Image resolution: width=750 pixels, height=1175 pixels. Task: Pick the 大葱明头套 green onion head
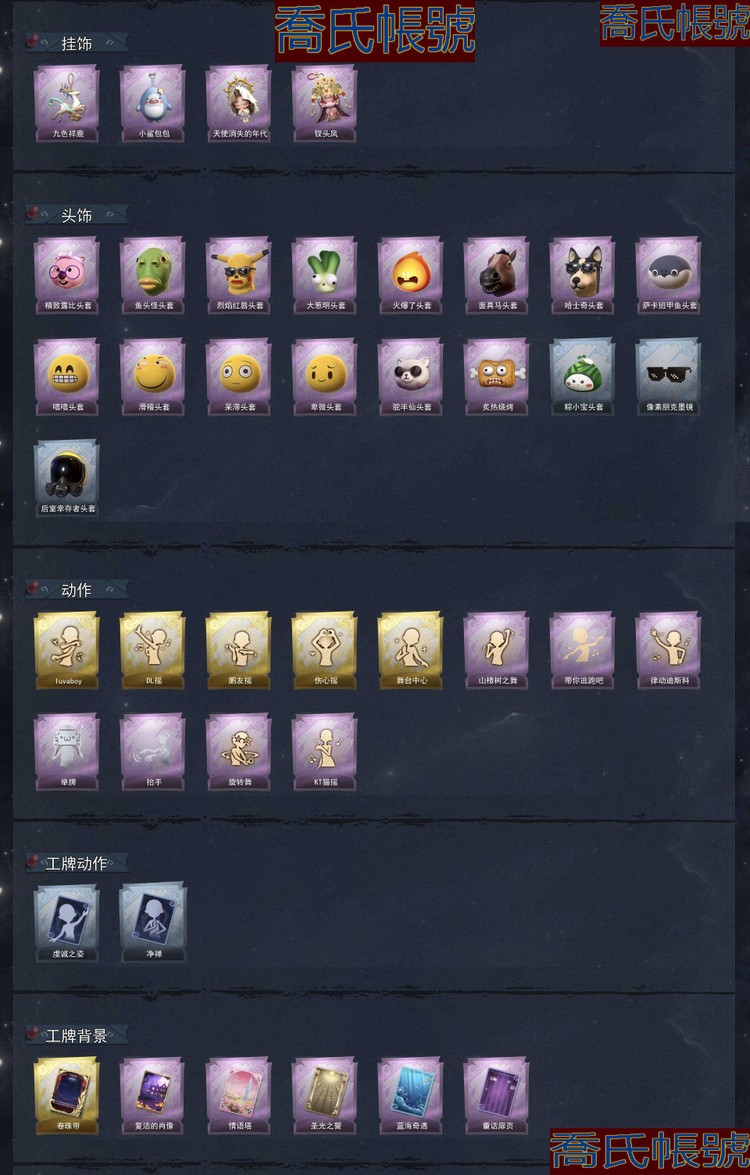coord(325,275)
